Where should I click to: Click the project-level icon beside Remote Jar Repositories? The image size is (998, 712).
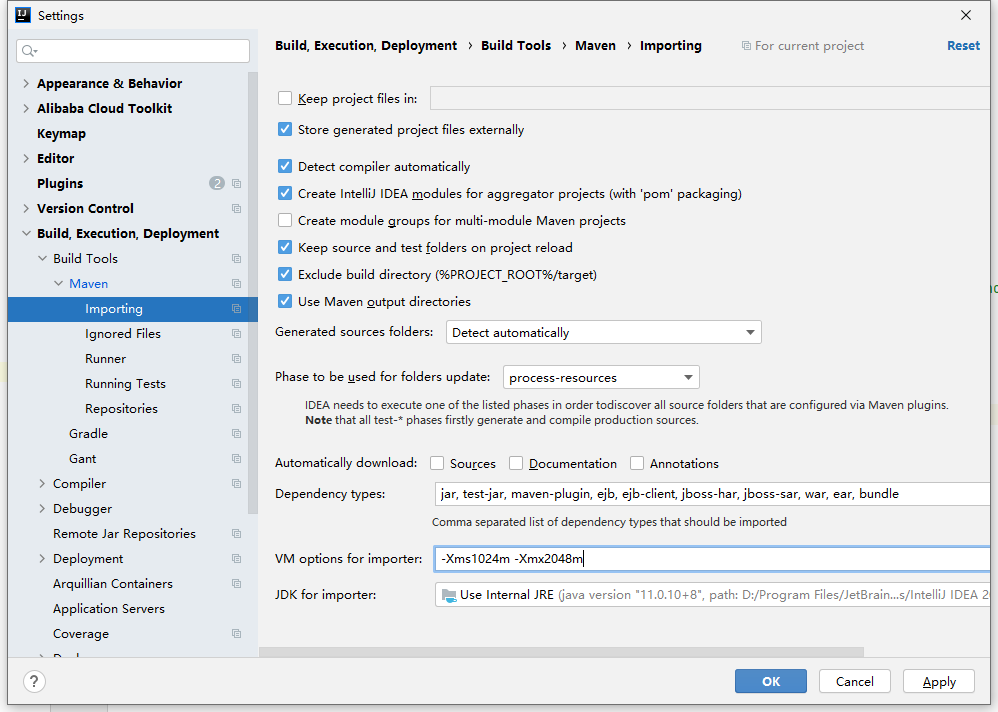pyautogui.click(x=237, y=534)
